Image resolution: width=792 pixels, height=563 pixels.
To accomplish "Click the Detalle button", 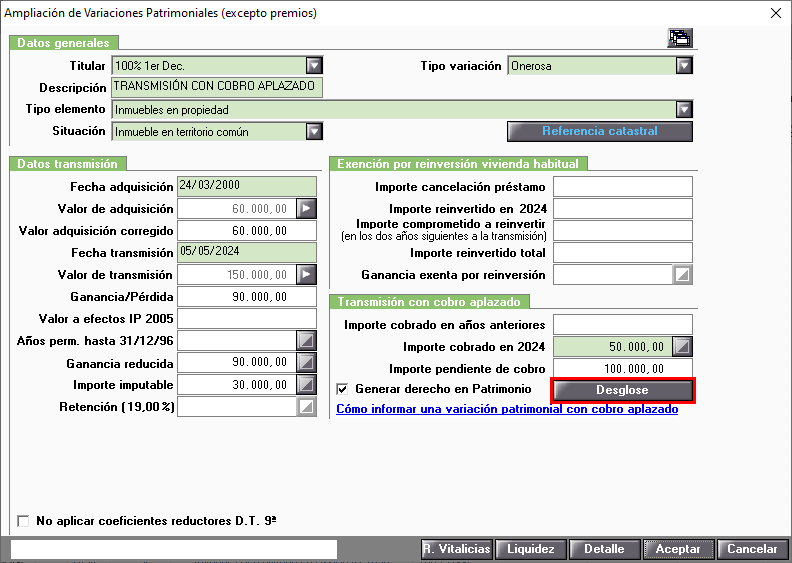I will click(x=604, y=549).
